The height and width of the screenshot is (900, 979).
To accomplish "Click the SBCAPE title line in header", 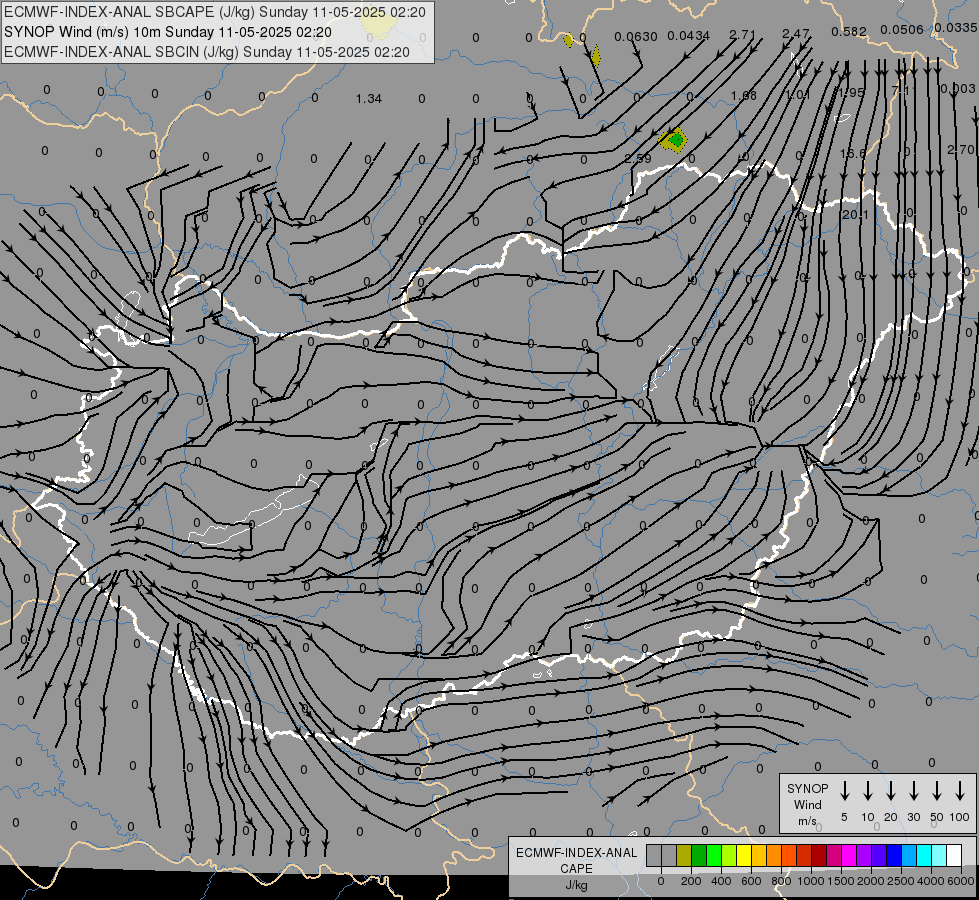I will (215, 12).
